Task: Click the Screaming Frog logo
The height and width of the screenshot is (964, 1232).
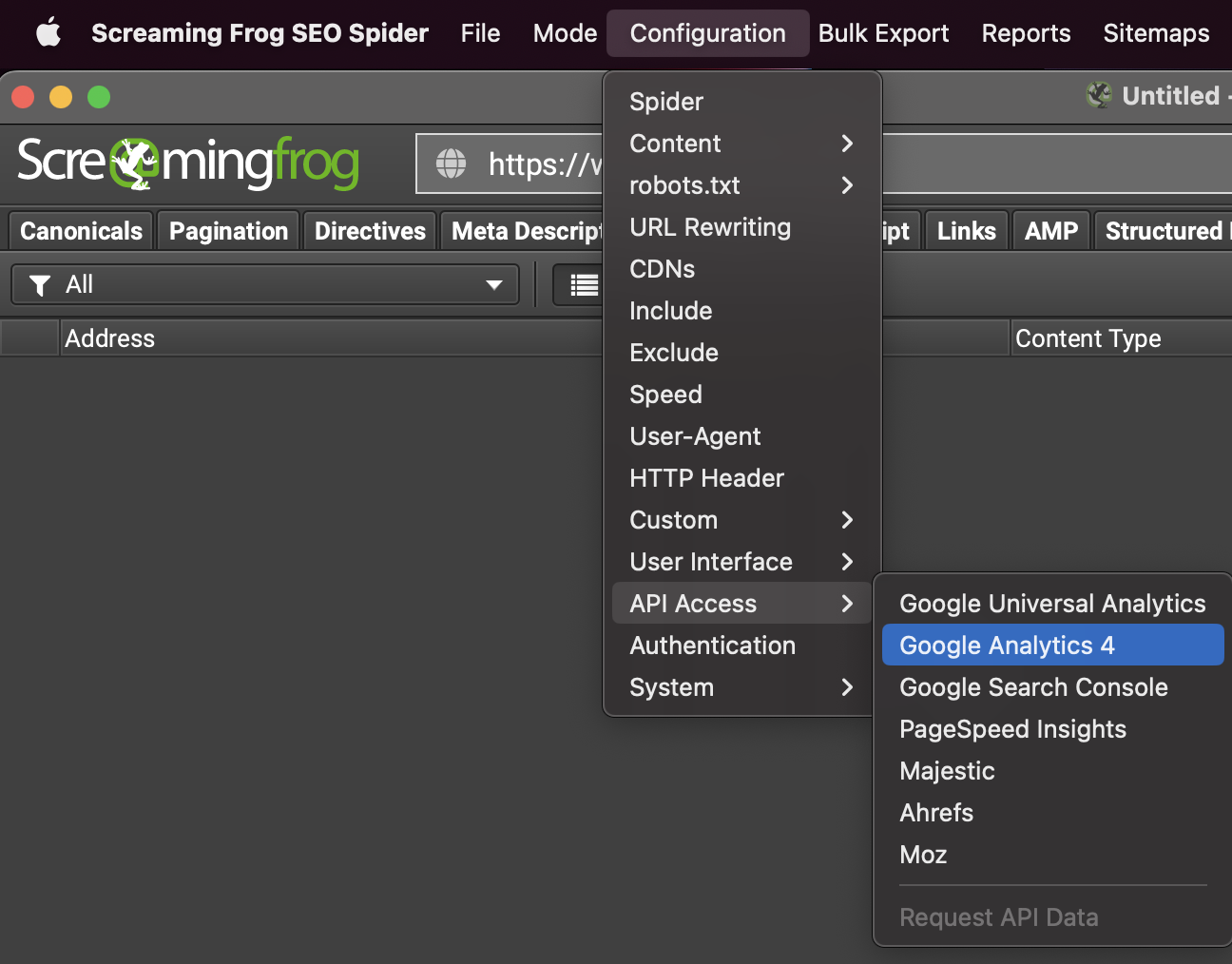Action: 188,163
